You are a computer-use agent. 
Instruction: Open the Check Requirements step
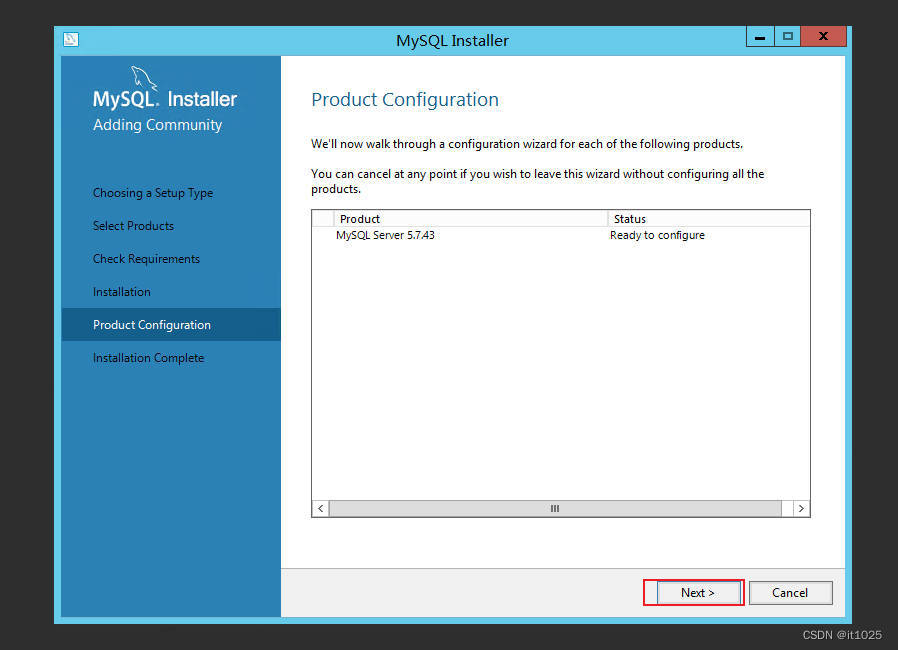click(146, 258)
